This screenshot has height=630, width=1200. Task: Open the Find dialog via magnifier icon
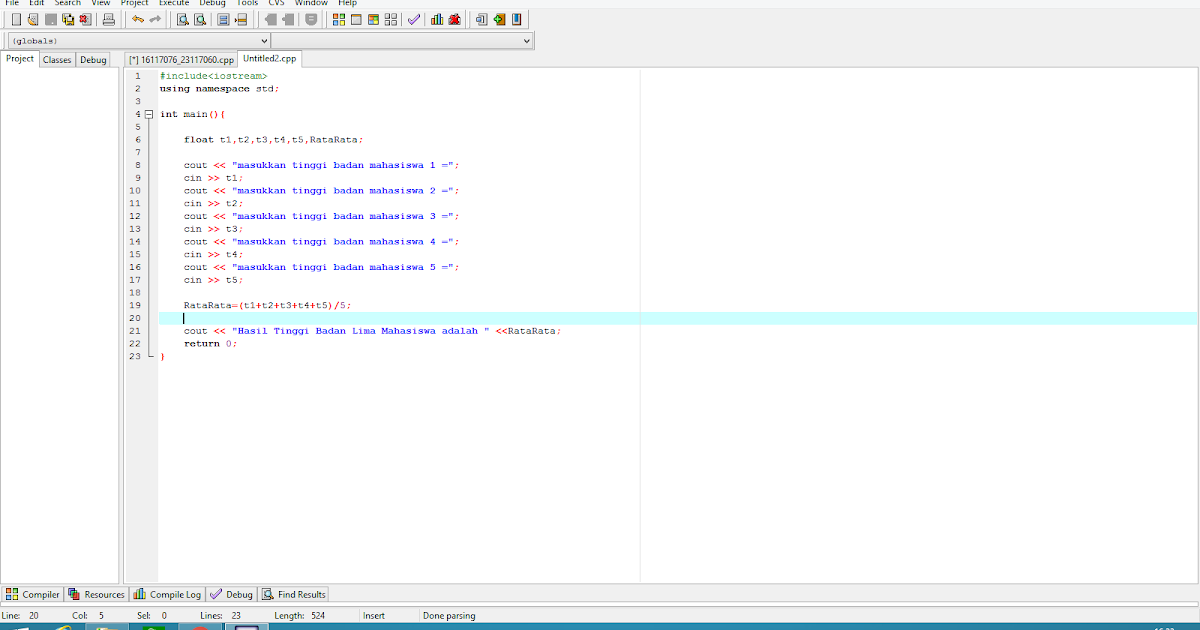[x=182, y=18]
